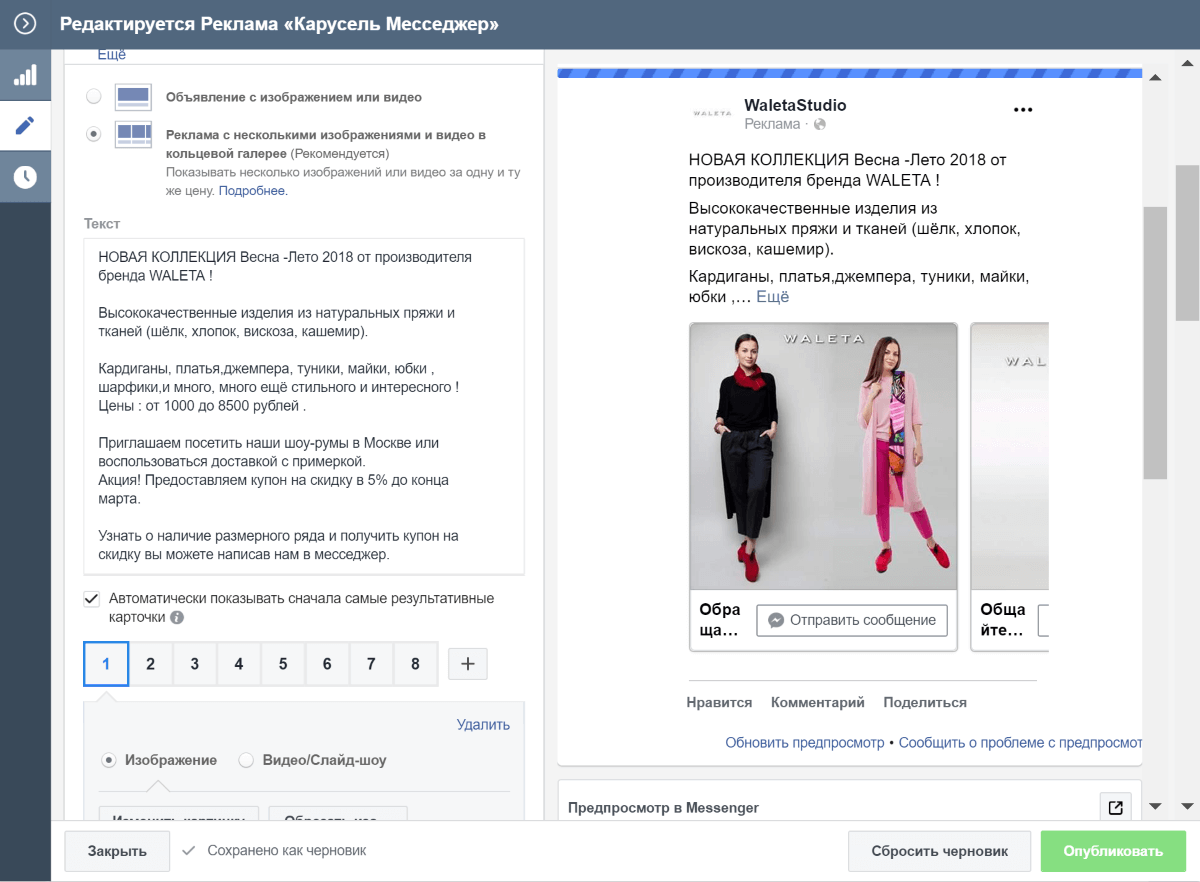Click the info icon next to карточки
Screen dimensions: 1200x882
177,618
